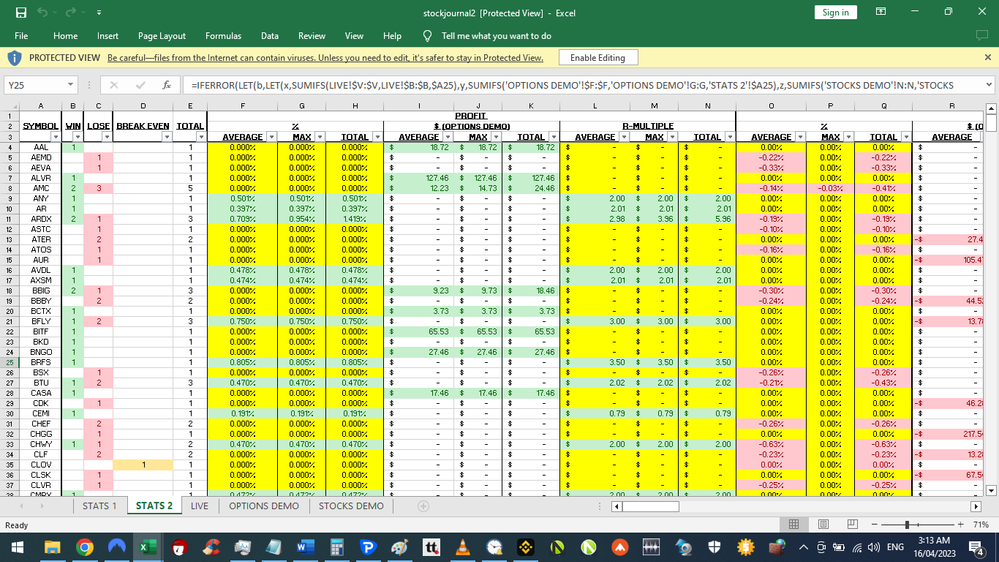Screen dimensions: 999x562
Task: Open the SYMBOL column filter dropdown
Action: (55, 137)
